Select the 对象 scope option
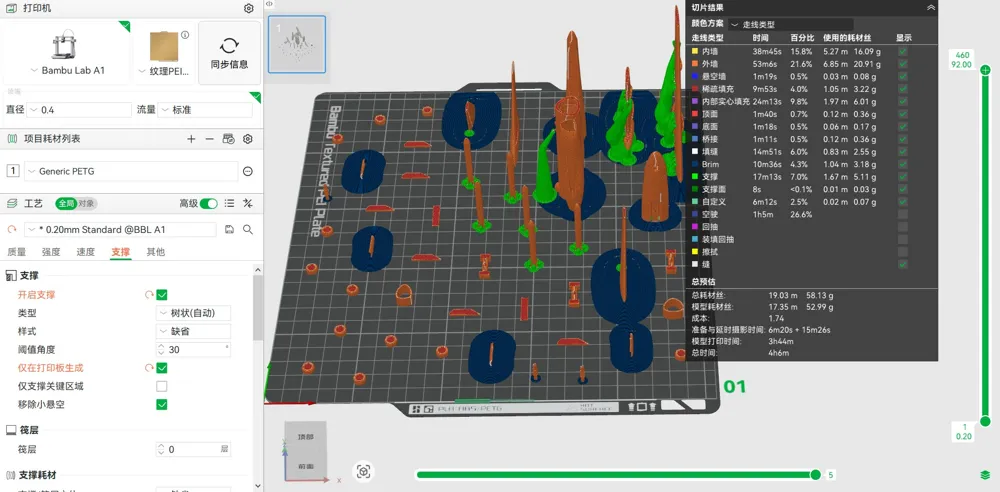This screenshot has width=1000, height=492. [x=87, y=204]
